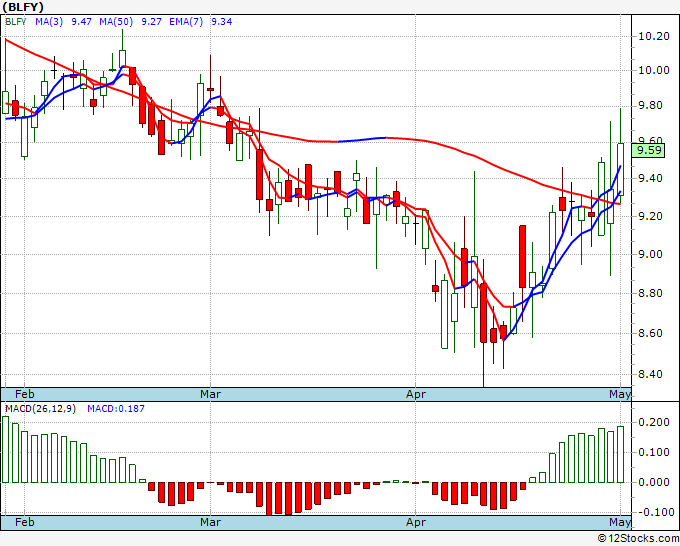Click the 9.00 price axis label

[x=650, y=254]
